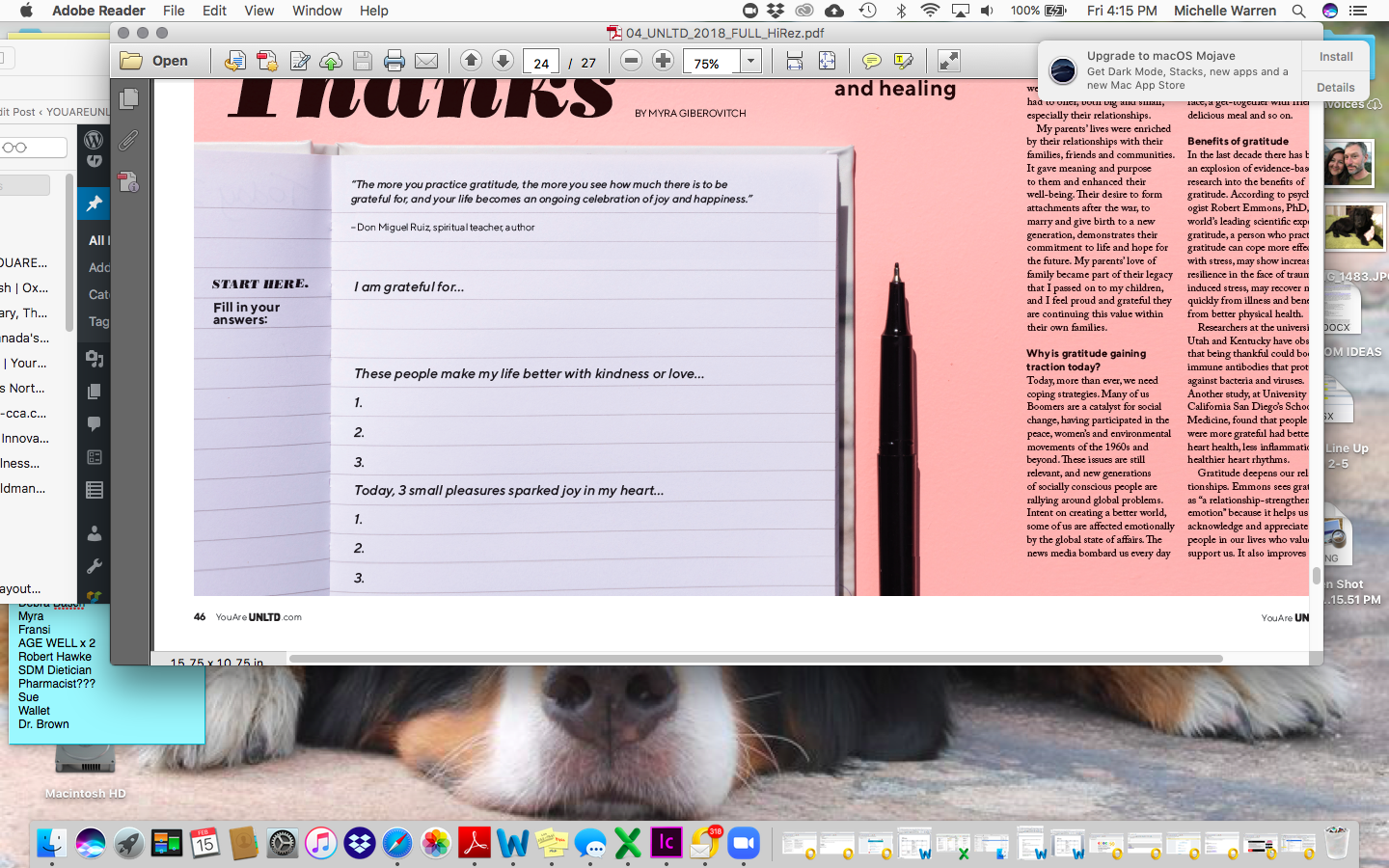The image size is (1389, 868).
Task: Click the Michelle Warren user menu
Action: 1225,11
